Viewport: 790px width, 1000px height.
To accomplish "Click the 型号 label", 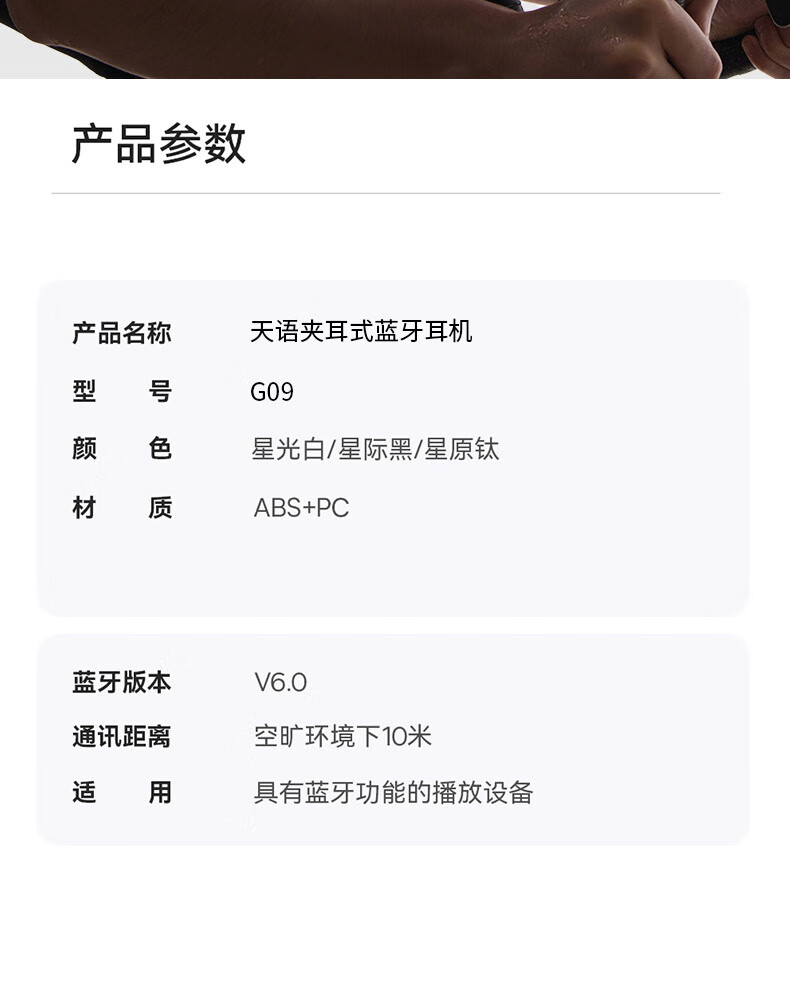I will (x=121, y=391).
